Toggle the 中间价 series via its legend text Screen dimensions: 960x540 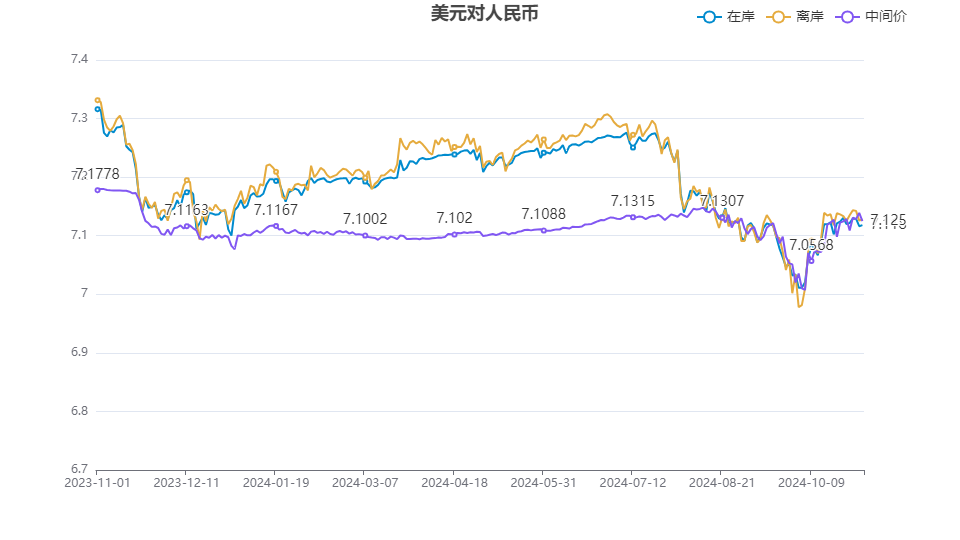click(x=886, y=17)
